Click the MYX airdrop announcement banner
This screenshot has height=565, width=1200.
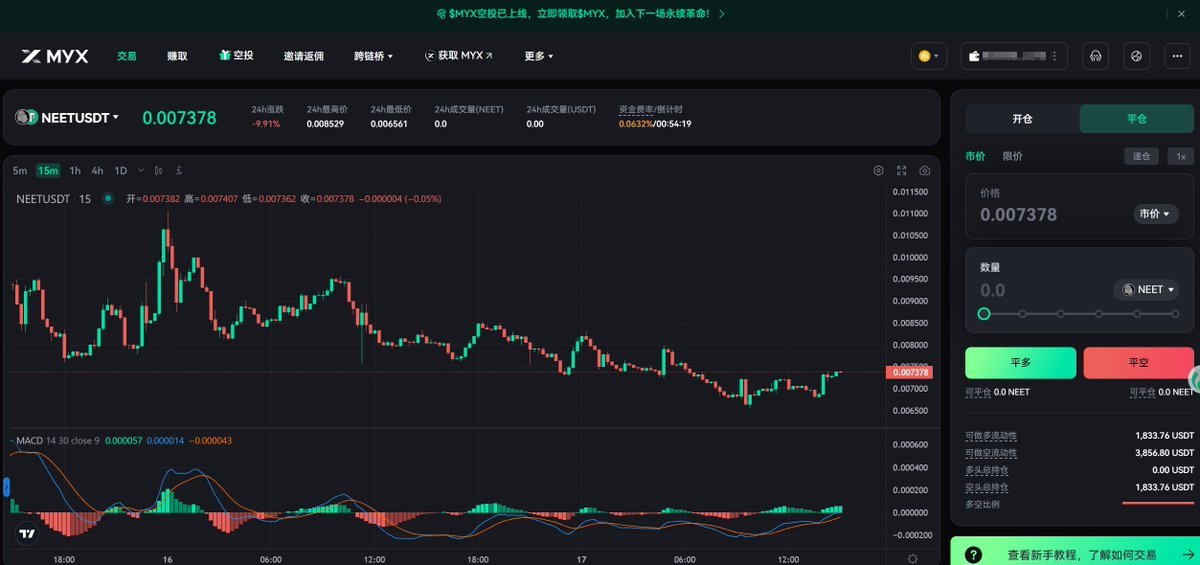(581, 14)
